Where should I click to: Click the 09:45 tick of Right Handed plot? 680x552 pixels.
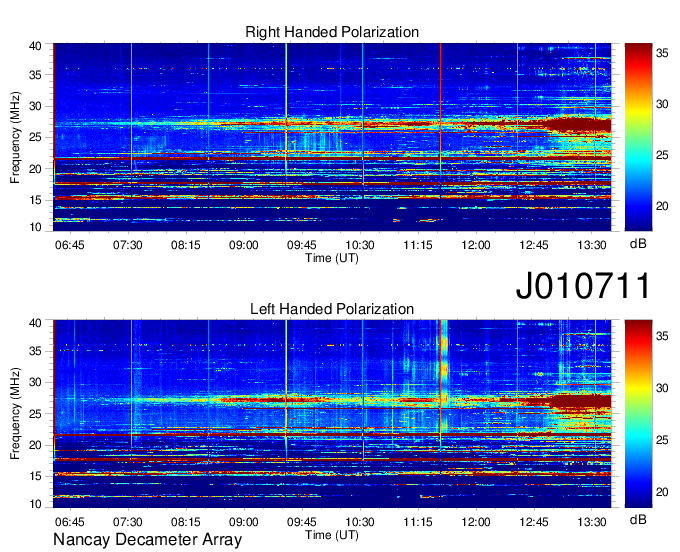[302, 245]
